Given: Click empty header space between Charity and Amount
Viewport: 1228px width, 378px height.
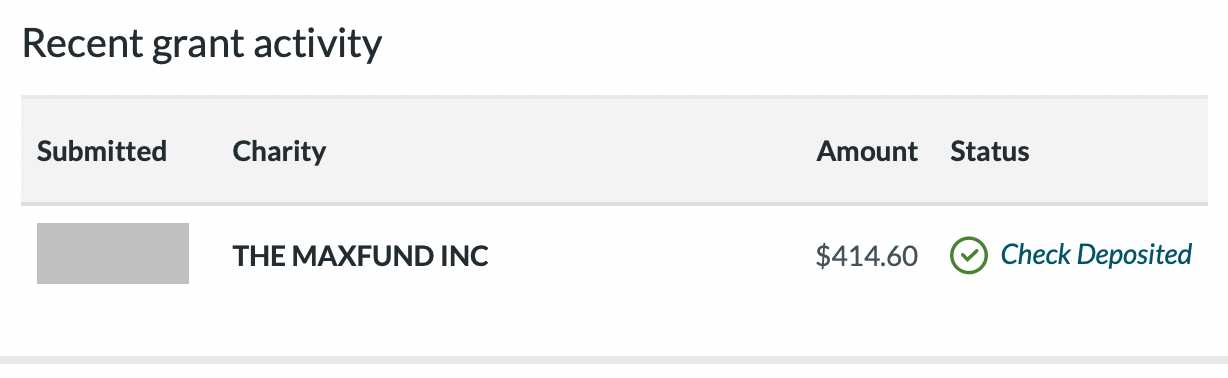Looking at the screenshot, I should pyautogui.click(x=570, y=152).
